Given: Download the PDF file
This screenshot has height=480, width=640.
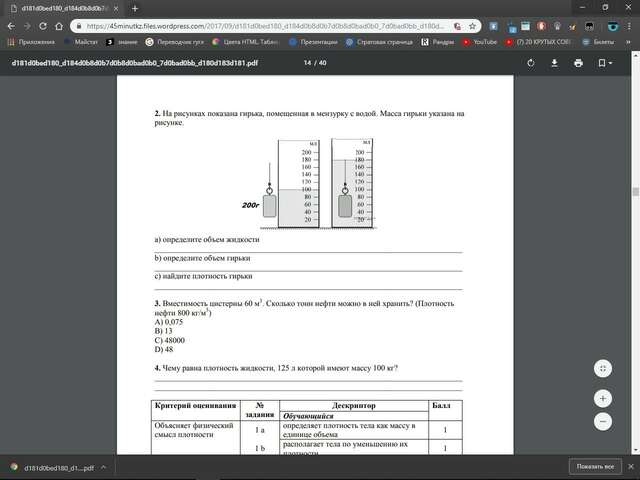Looking at the screenshot, I should [x=554, y=63].
